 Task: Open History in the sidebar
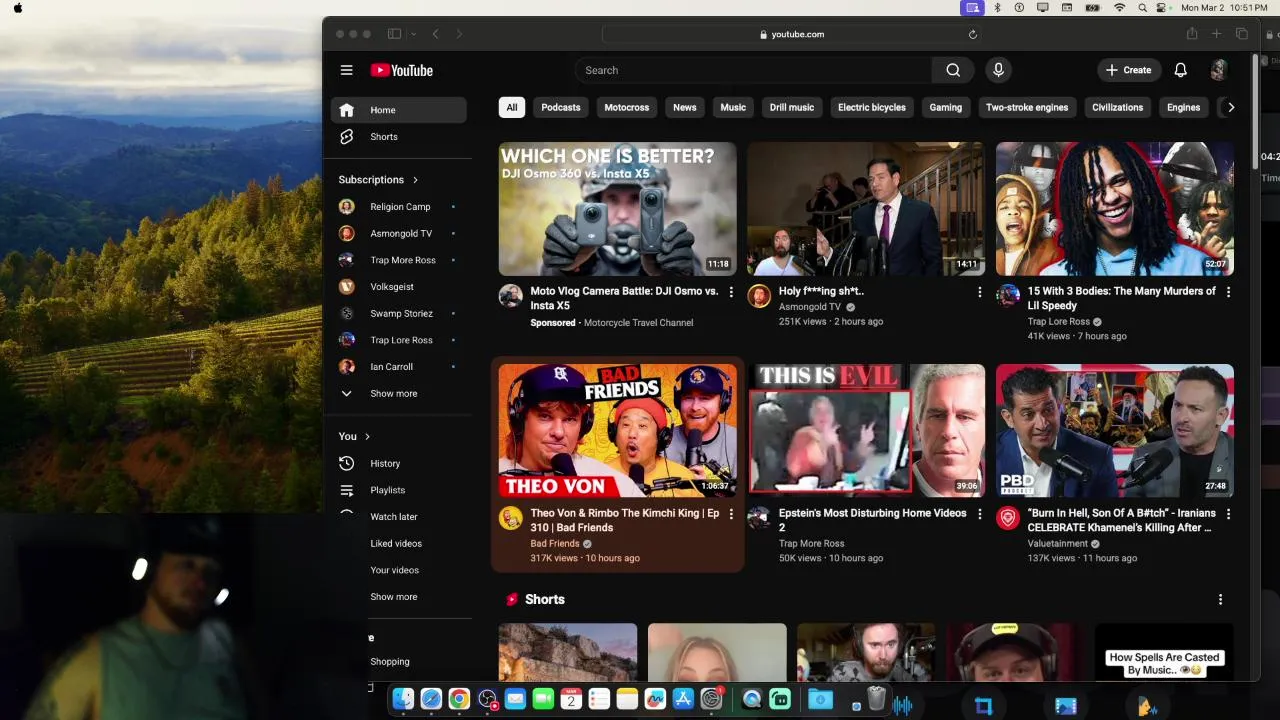tap(399, 464)
